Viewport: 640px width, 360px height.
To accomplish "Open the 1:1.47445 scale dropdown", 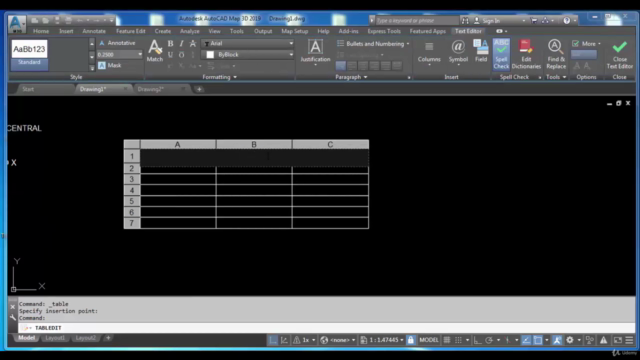I will pyautogui.click(x=382, y=340).
